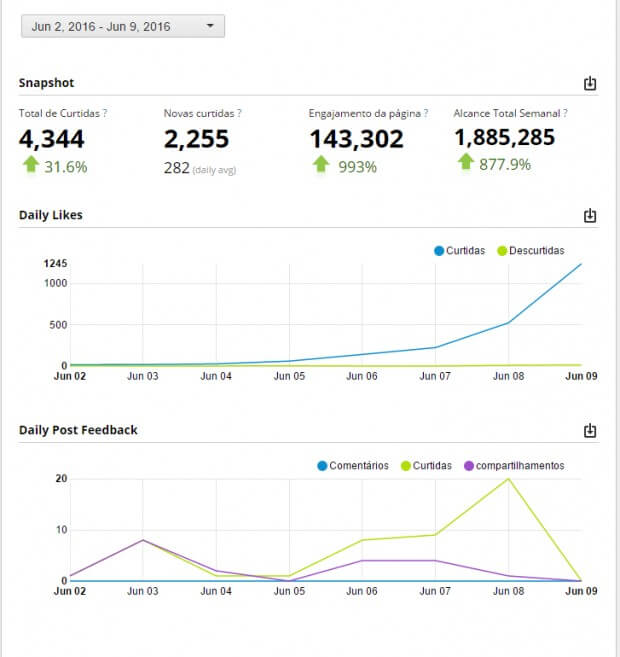Click the 2,255 new likes value

point(196,139)
